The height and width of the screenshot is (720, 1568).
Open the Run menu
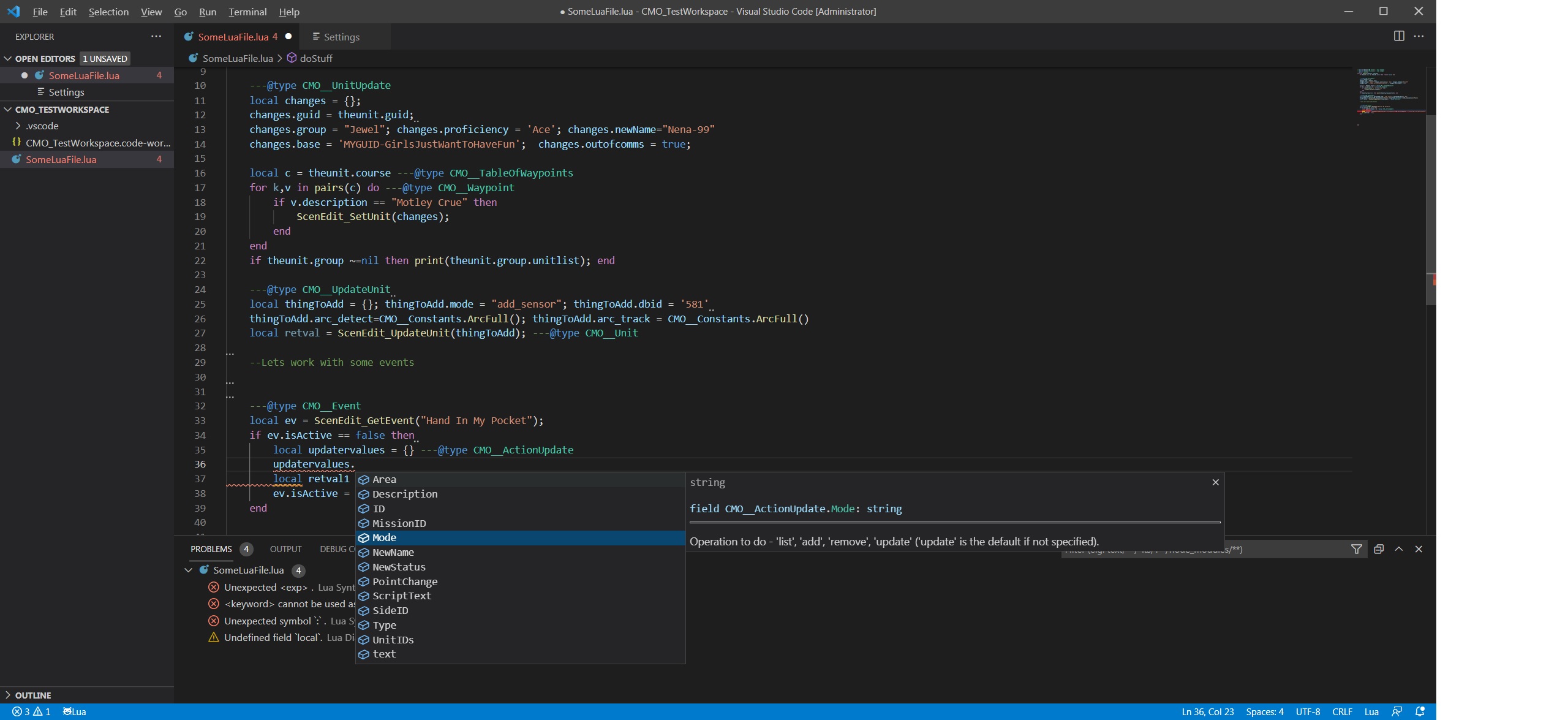coord(208,12)
